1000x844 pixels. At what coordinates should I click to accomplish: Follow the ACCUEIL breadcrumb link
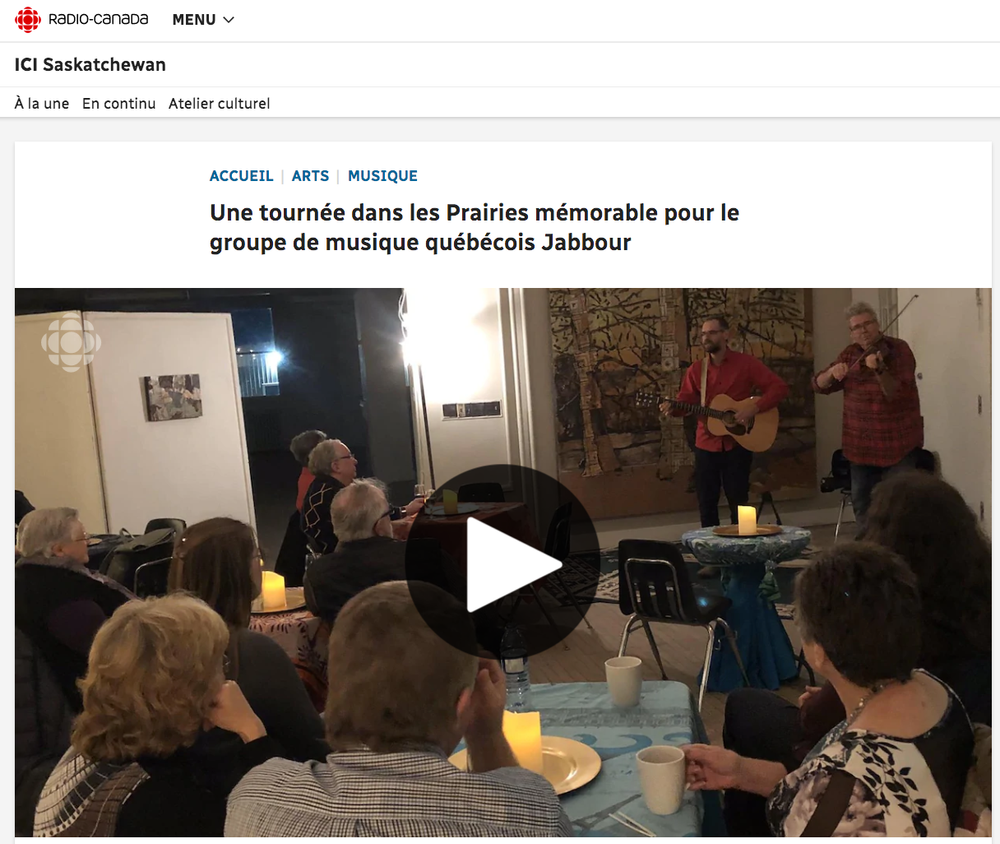click(x=241, y=176)
